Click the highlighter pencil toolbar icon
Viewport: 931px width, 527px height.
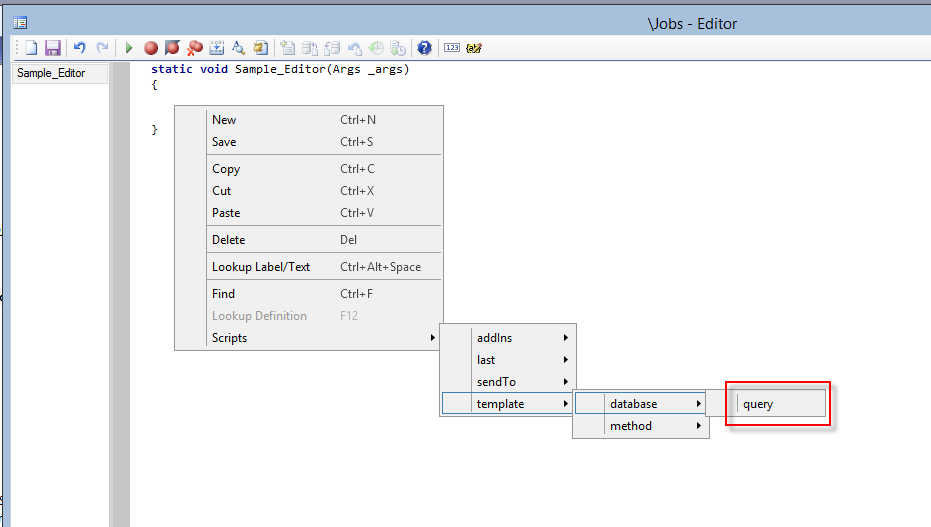(474, 48)
